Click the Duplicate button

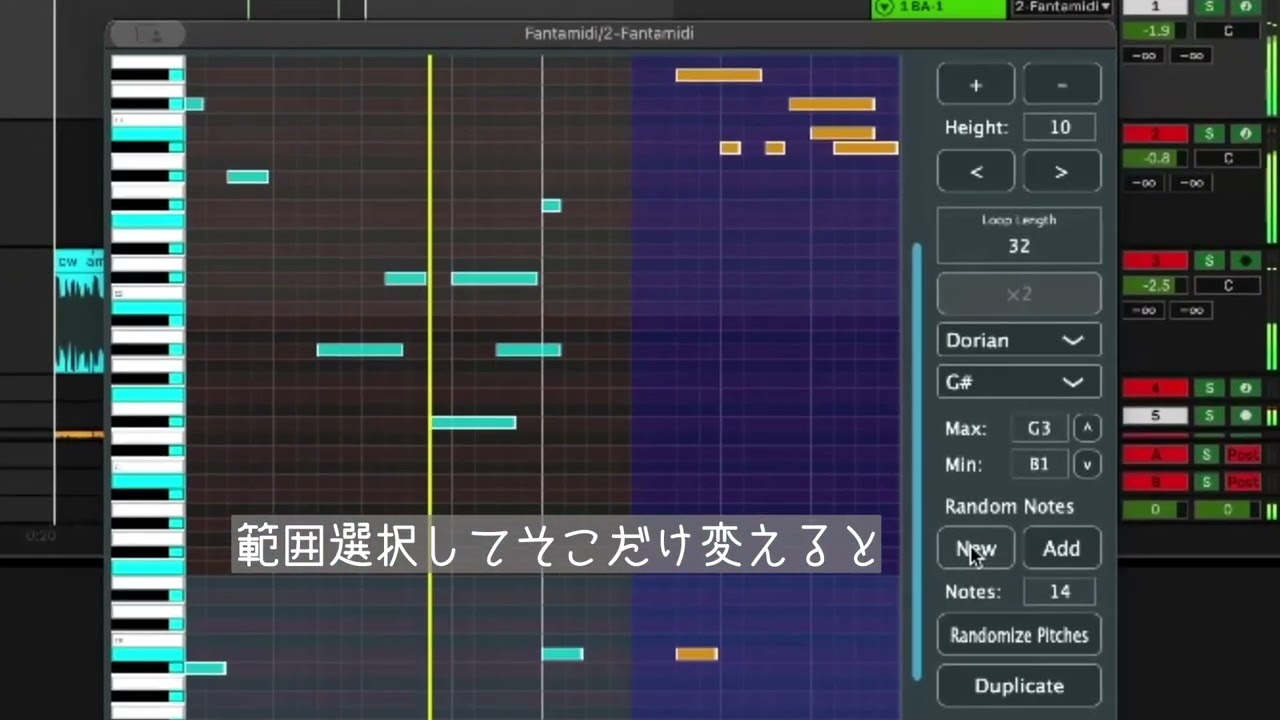coord(1019,686)
